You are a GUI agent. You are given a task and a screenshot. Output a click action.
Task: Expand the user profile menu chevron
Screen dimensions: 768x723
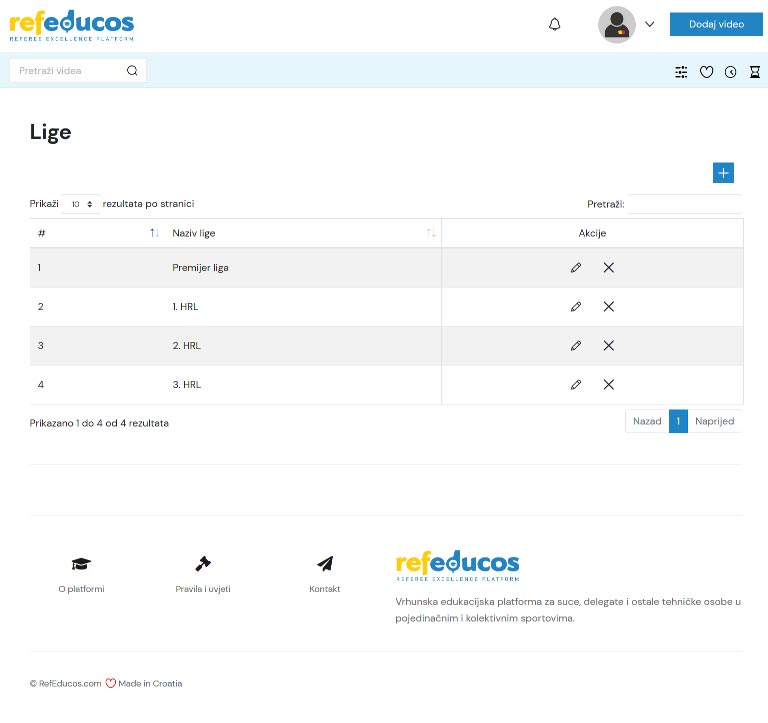pyautogui.click(x=649, y=24)
